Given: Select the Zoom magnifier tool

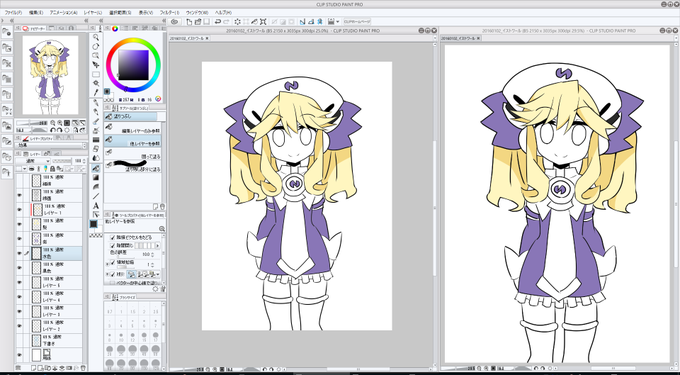Looking at the screenshot, I should pyautogui.click(x=95, y=37).
